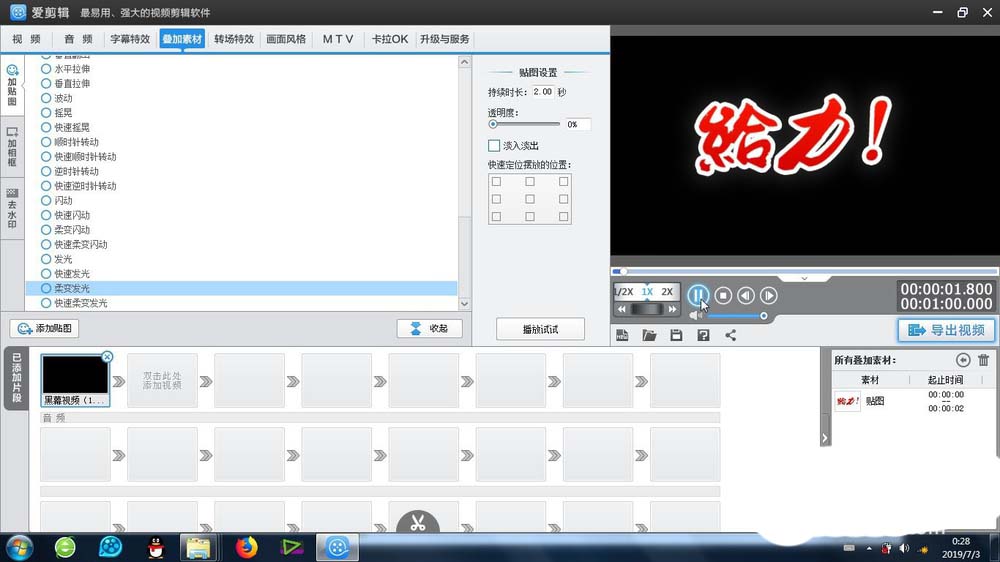Expand the chevron below the preview progress bar
The image size is (1000, 562).
(804, 278)
